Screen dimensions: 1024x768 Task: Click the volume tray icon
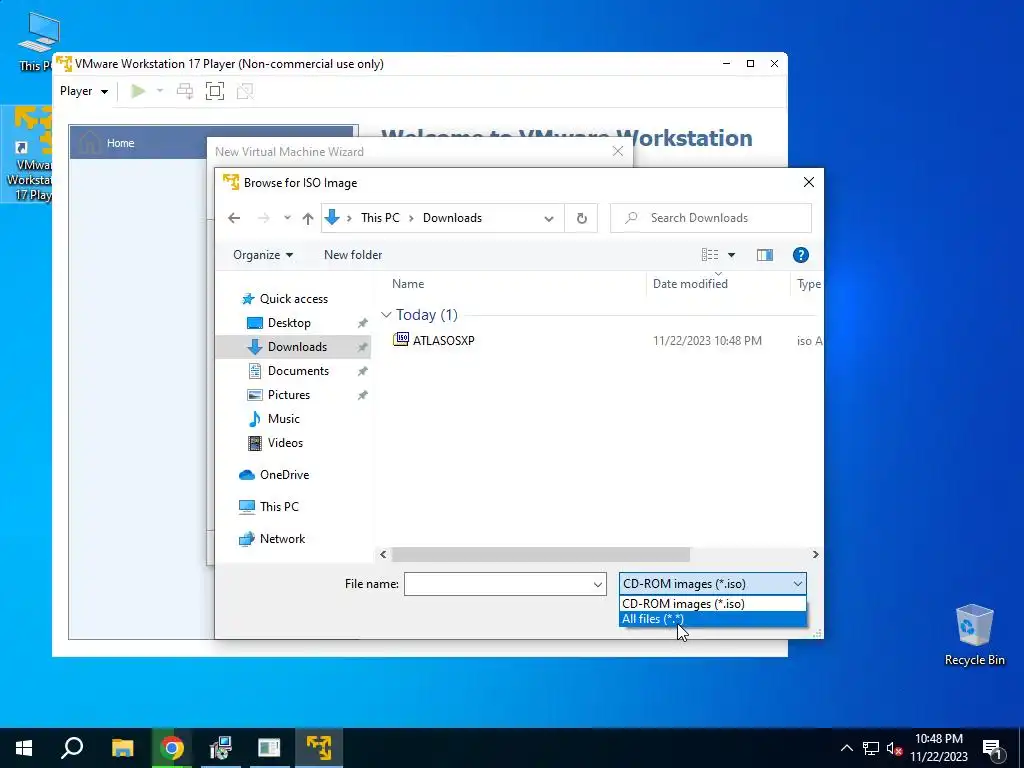pos(894,748)
